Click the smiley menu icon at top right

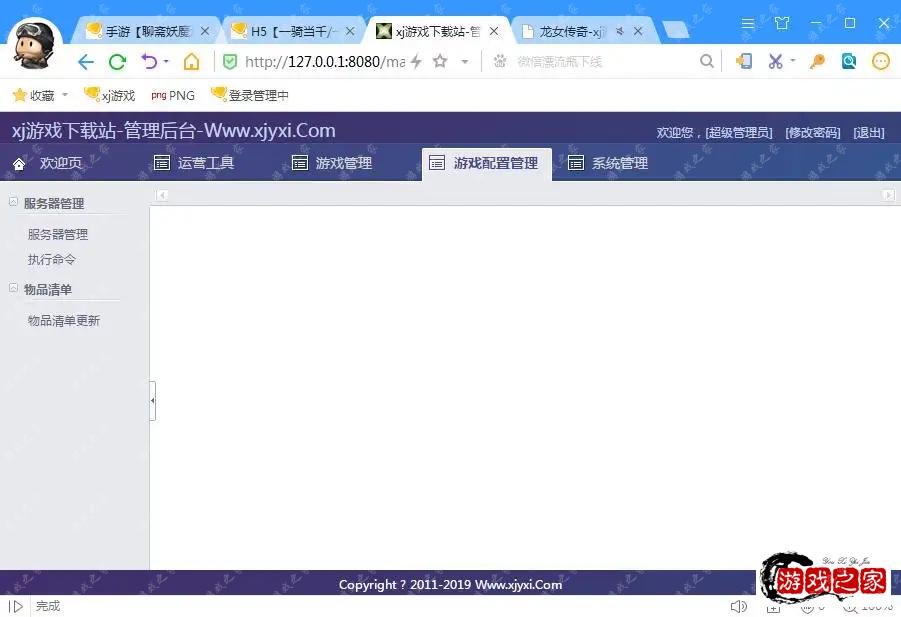tap(880, 61)
